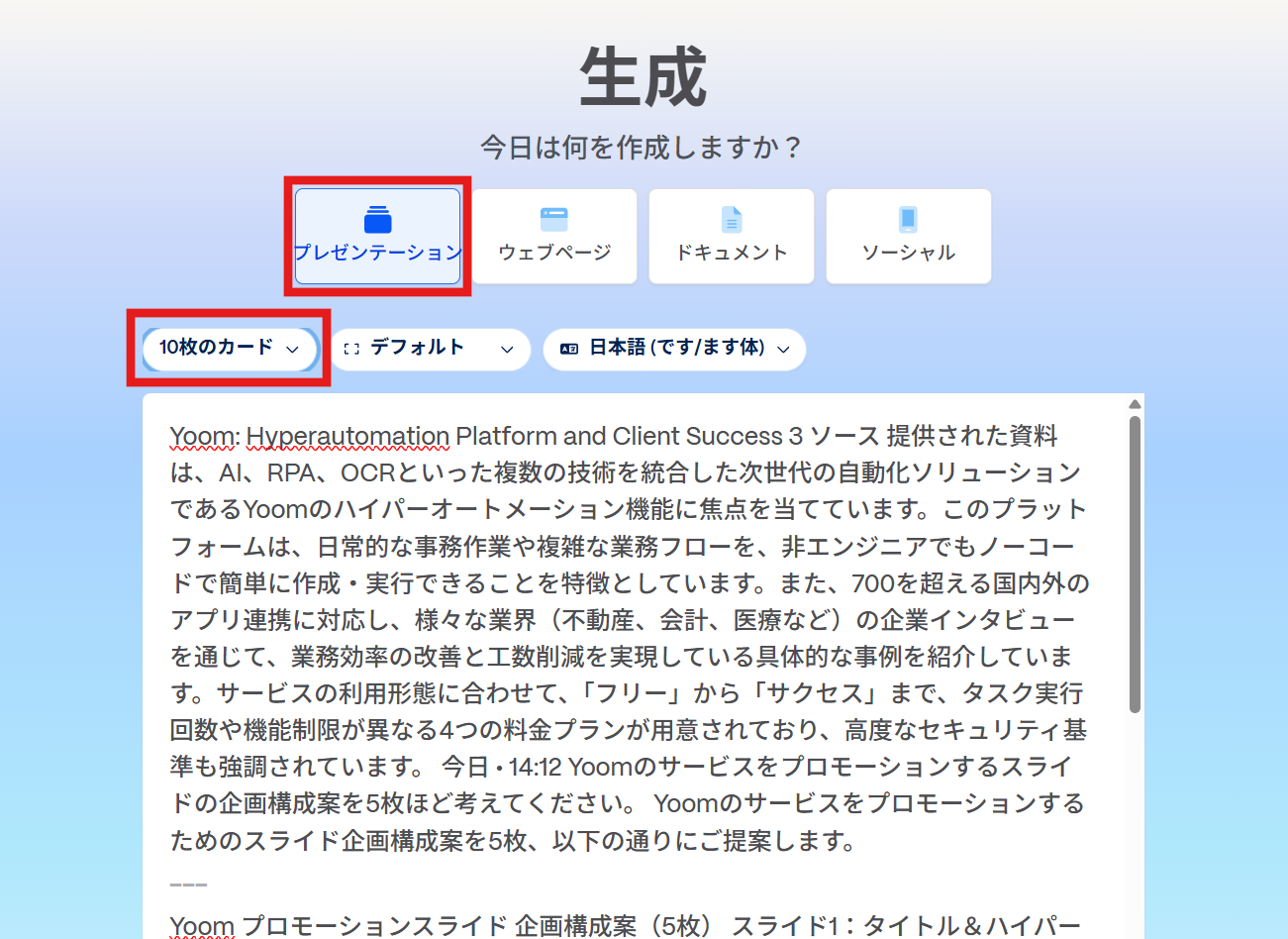1288x939 pixels.
Task: Select the プレゼンテーション content type card
Action: (x=377, y=236)
